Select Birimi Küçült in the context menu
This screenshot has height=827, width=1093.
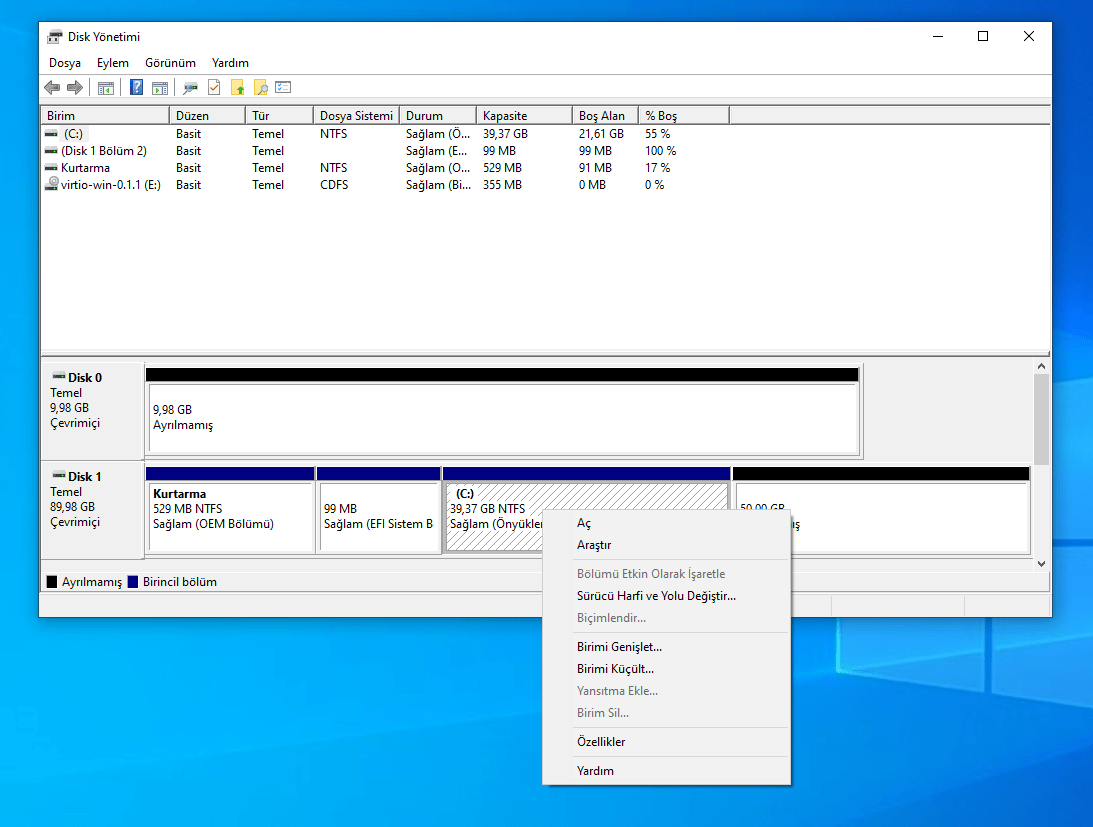(x=615, y=669)
